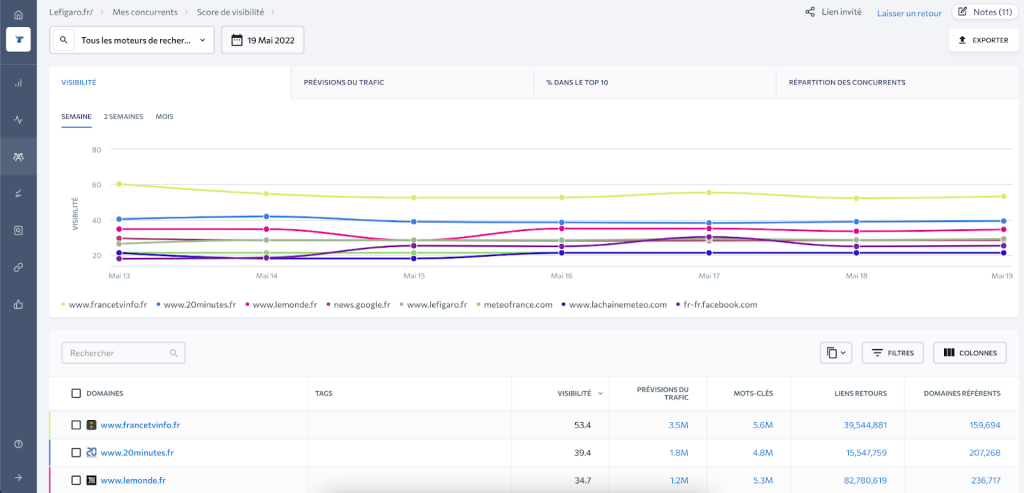Focus the Rechercher search field
Screen dimensions: 1024x493
tap(123, 353)
